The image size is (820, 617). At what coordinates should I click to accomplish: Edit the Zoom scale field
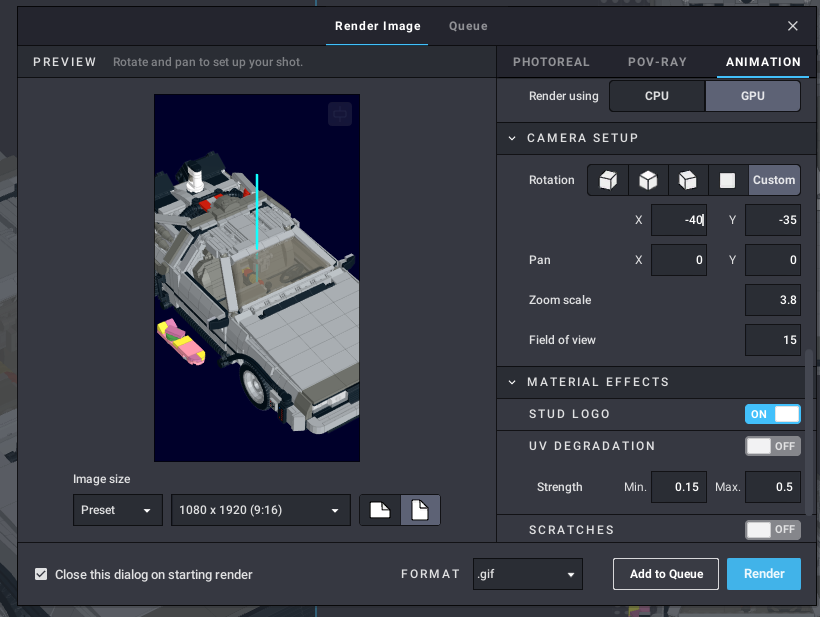click(773, 300)
